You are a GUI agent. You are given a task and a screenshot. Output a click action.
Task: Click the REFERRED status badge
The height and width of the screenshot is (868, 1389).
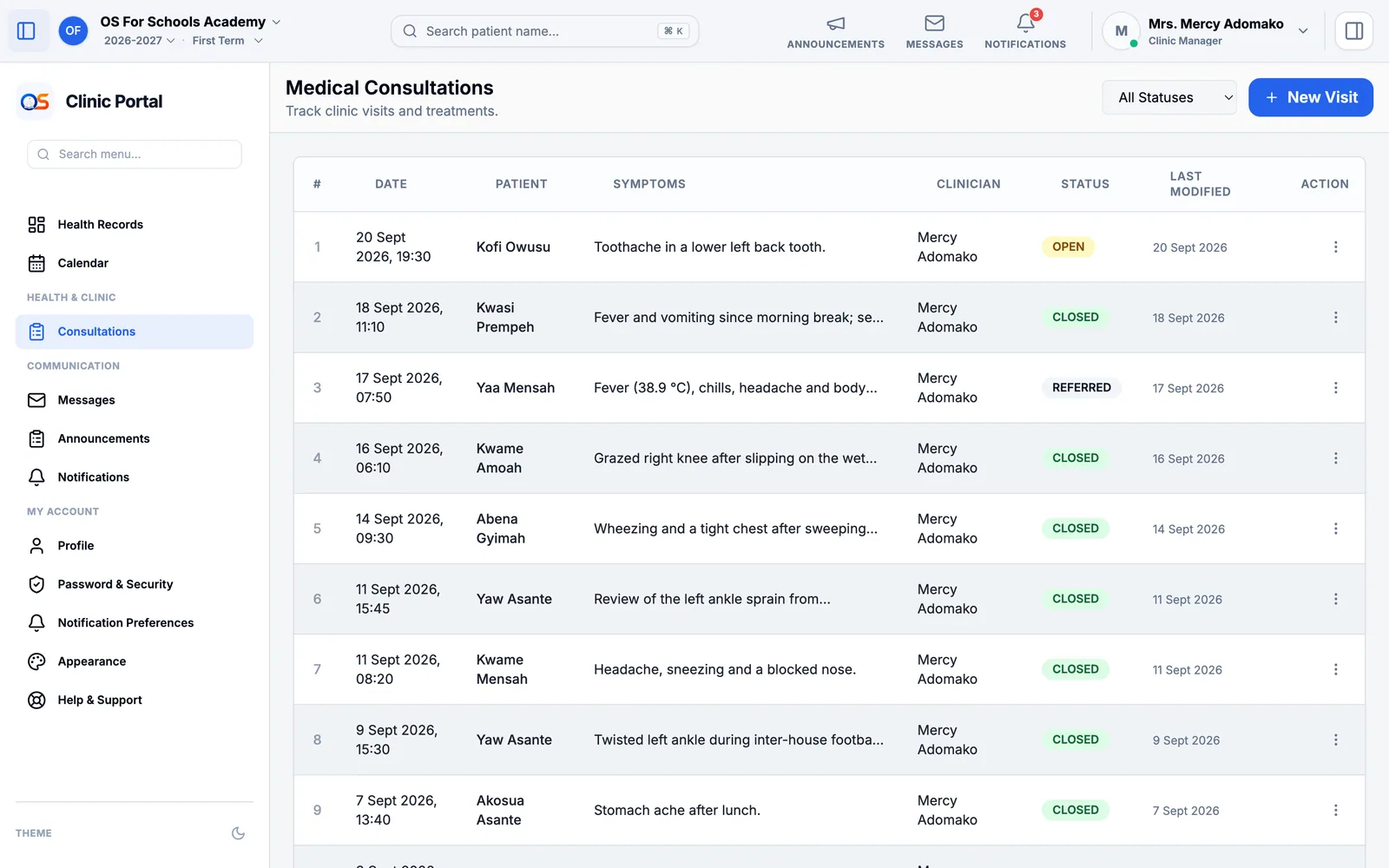[1081, 388]
